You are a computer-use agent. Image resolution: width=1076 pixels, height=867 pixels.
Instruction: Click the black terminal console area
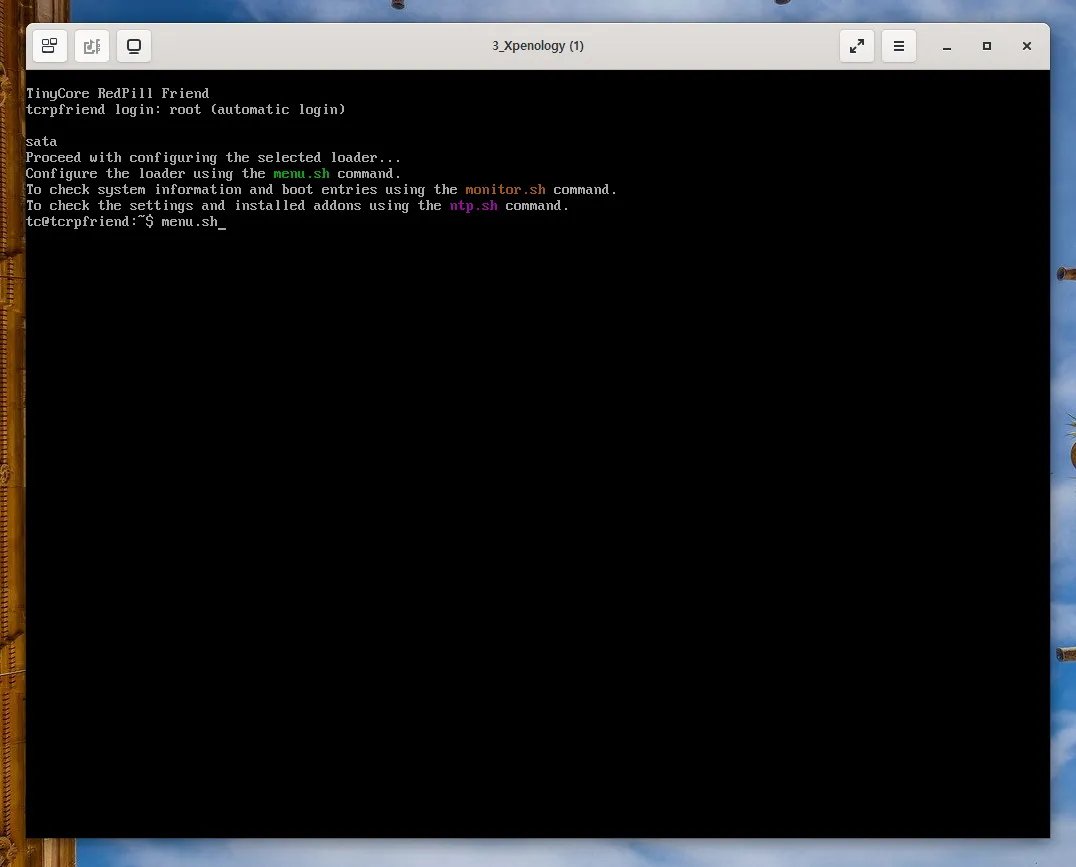point(538,500)
